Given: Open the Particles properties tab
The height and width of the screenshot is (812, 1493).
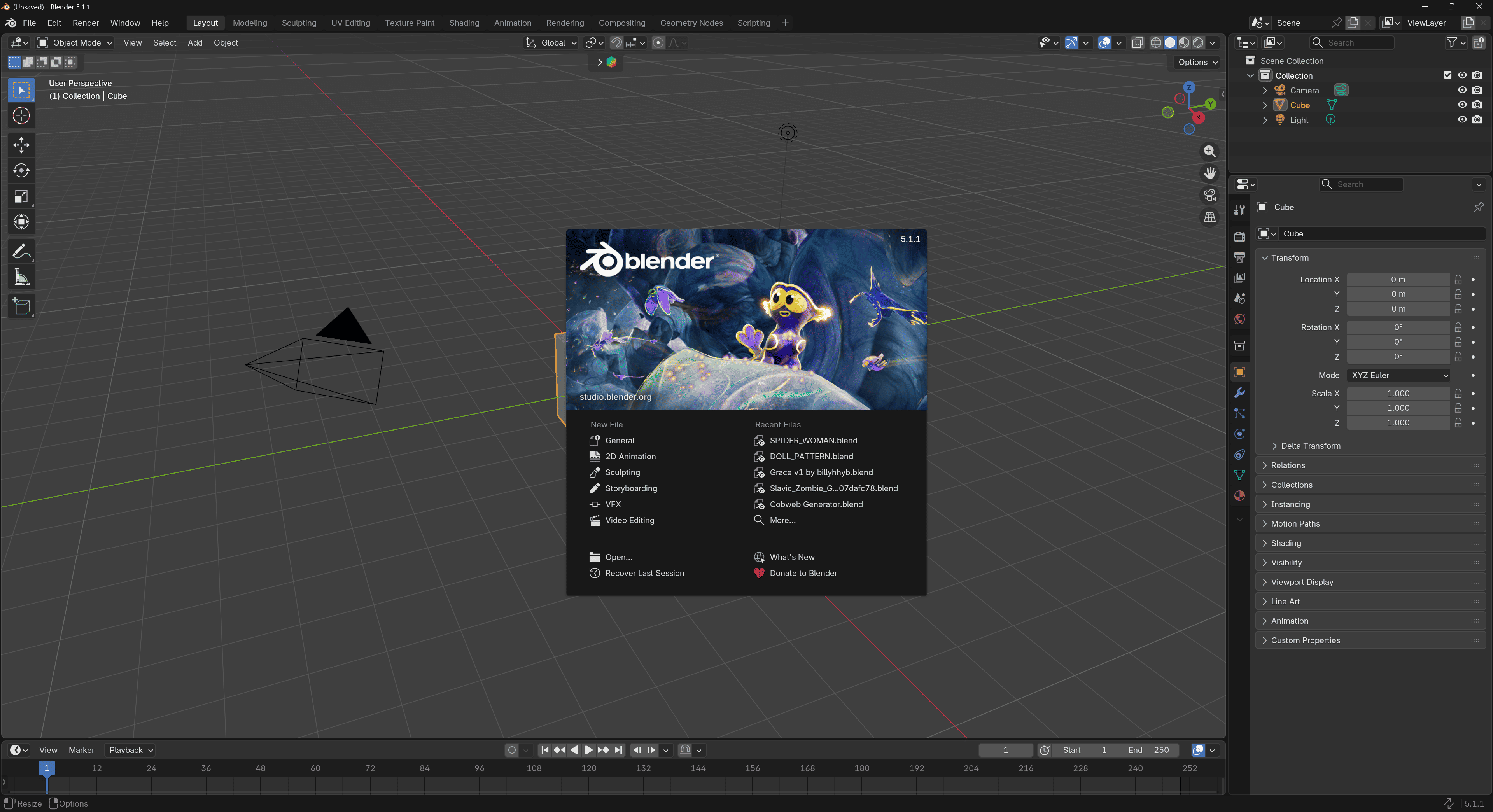Looking at the screenshot, I should pyautogui.click(x=1240, y=413).
